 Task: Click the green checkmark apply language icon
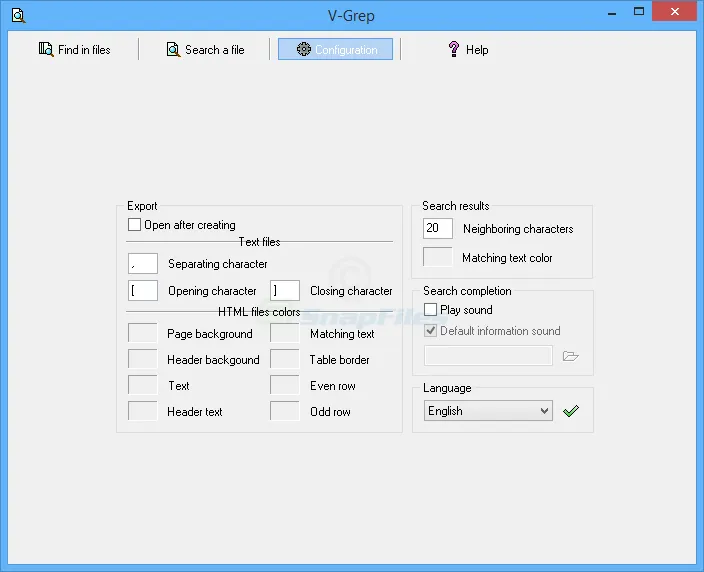[x=571, y=410]
